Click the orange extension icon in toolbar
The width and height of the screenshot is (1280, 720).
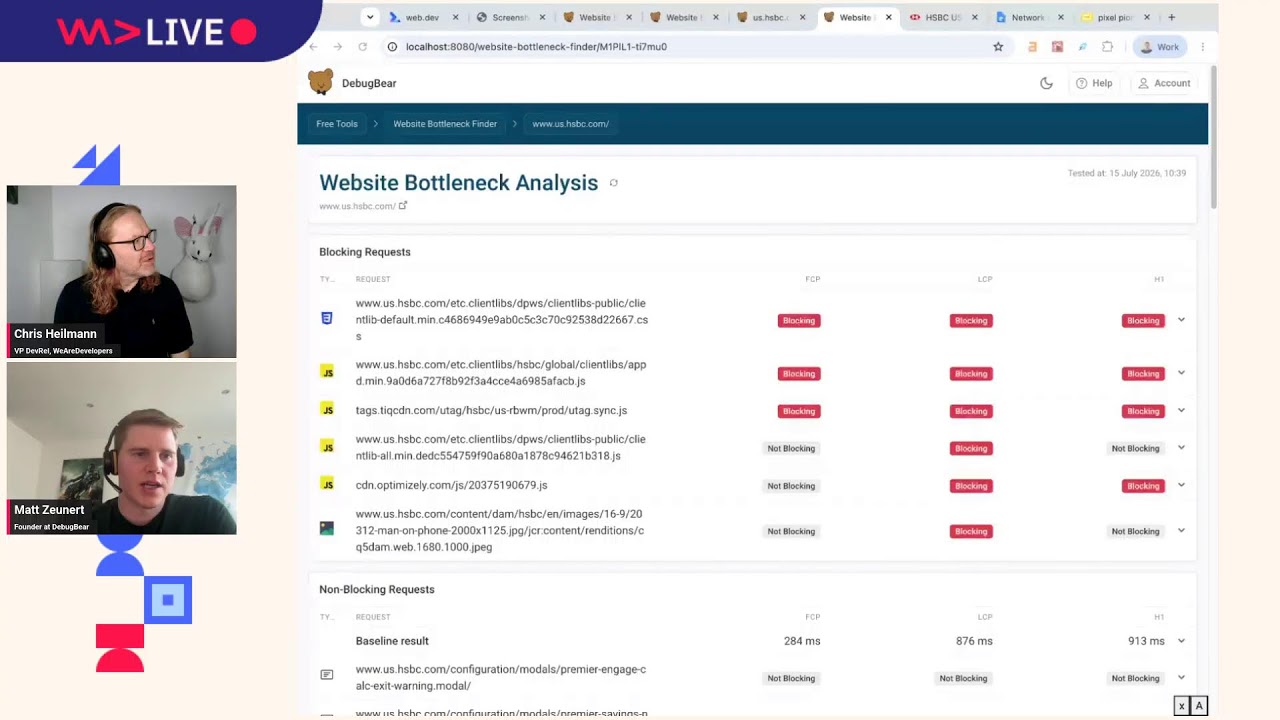(x=1032, y=47)
